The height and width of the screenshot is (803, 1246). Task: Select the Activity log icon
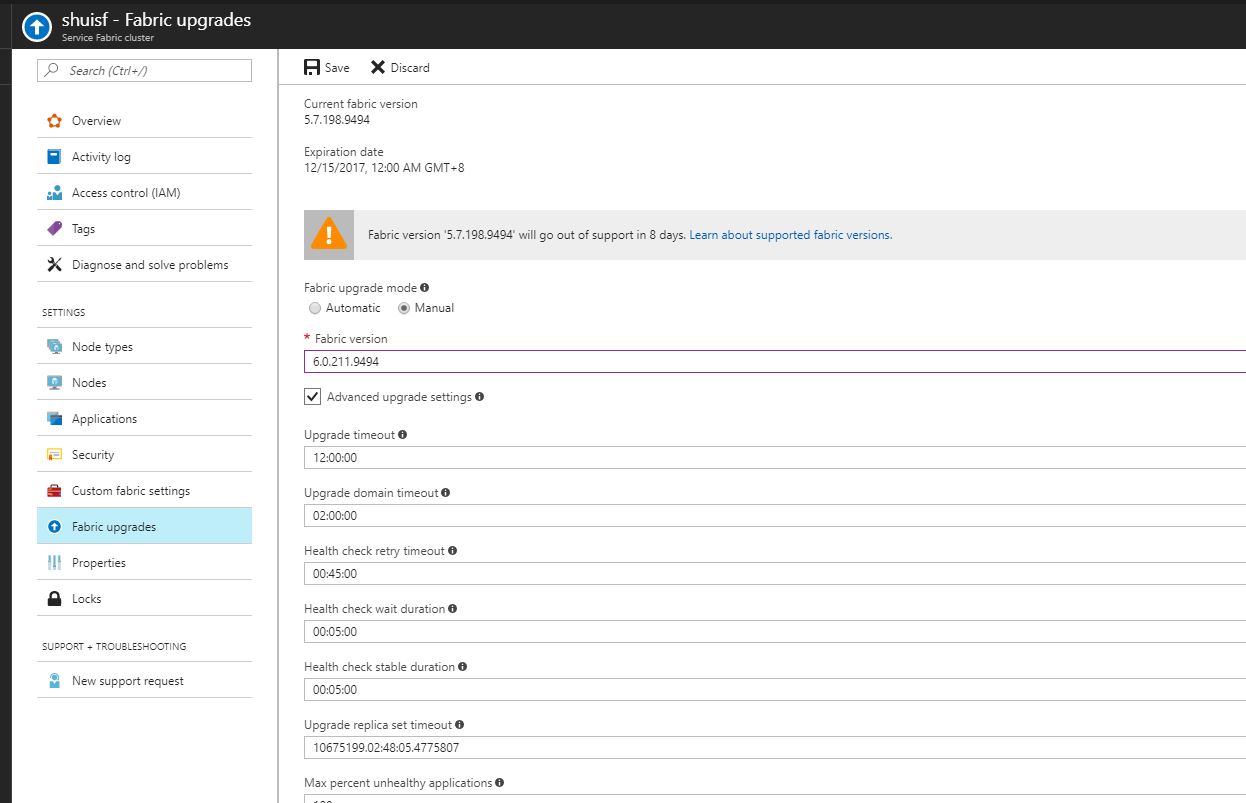(x=55, y=156)
